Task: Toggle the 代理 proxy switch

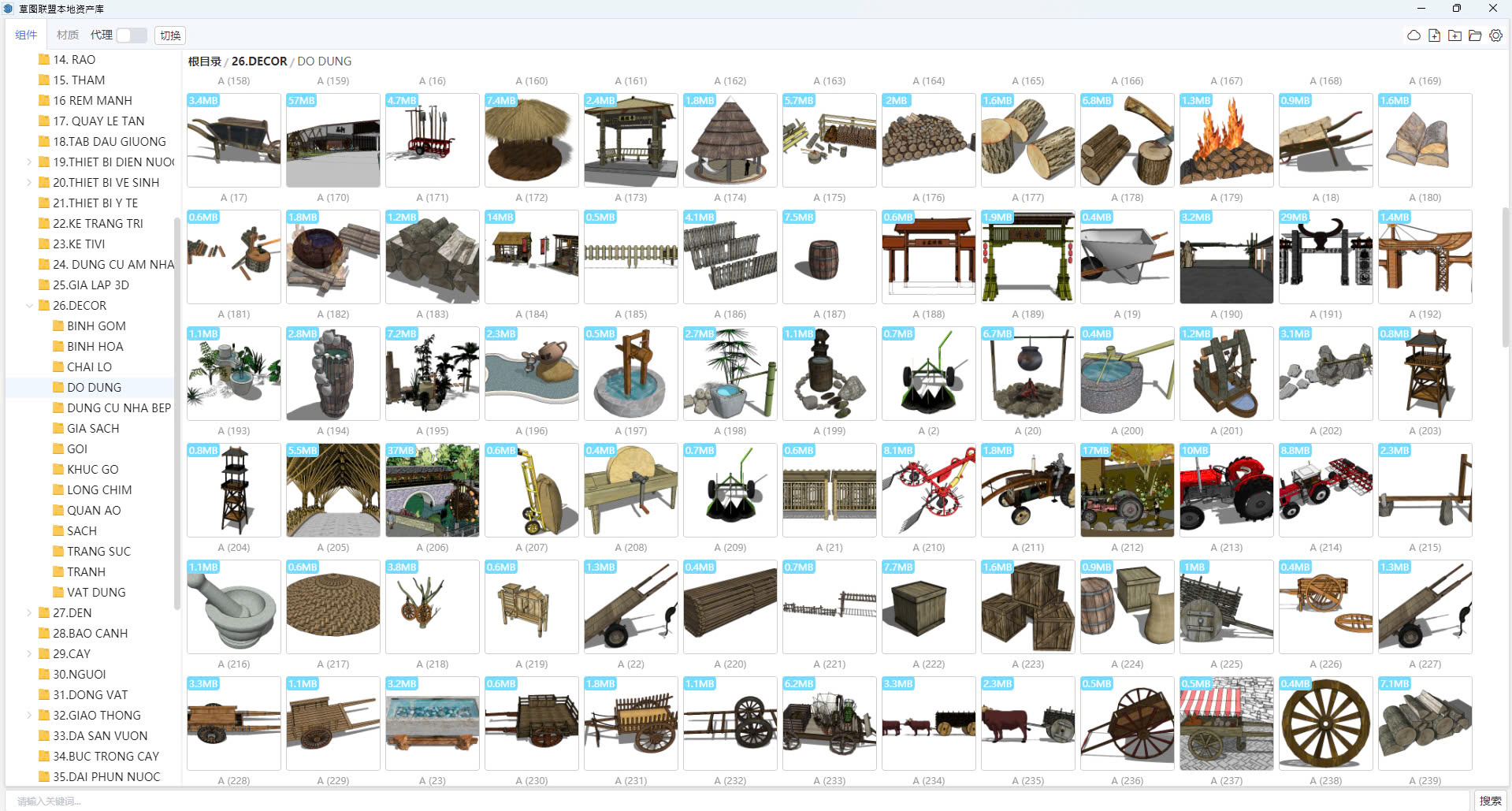Action: click(131, 35)
